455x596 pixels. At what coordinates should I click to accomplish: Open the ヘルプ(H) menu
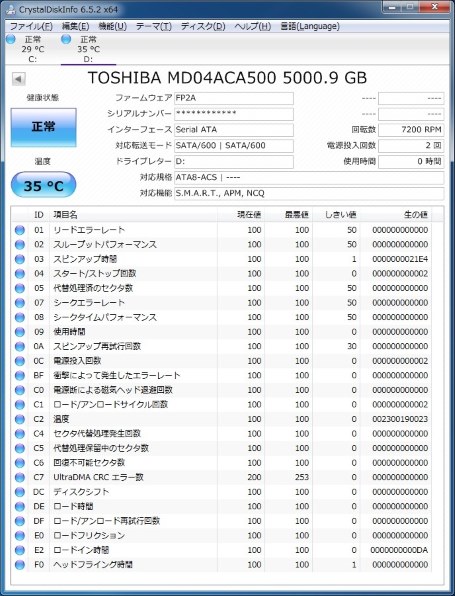[253, 26]
